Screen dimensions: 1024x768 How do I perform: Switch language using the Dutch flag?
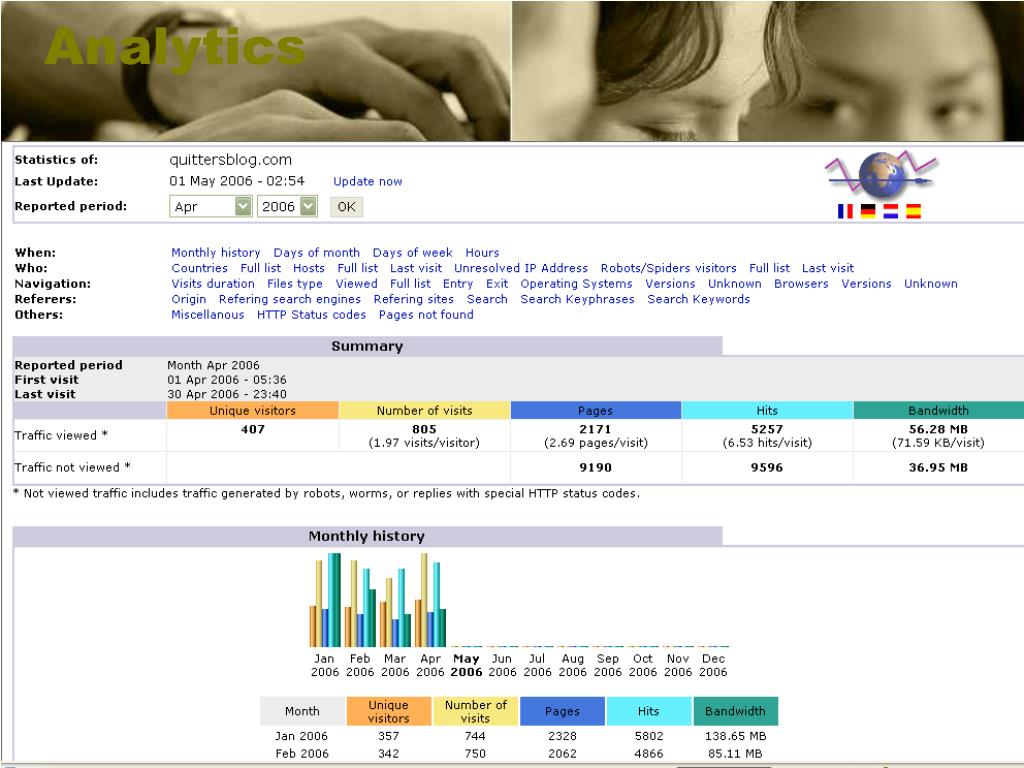pyautogui.click(x=891, y=211)
